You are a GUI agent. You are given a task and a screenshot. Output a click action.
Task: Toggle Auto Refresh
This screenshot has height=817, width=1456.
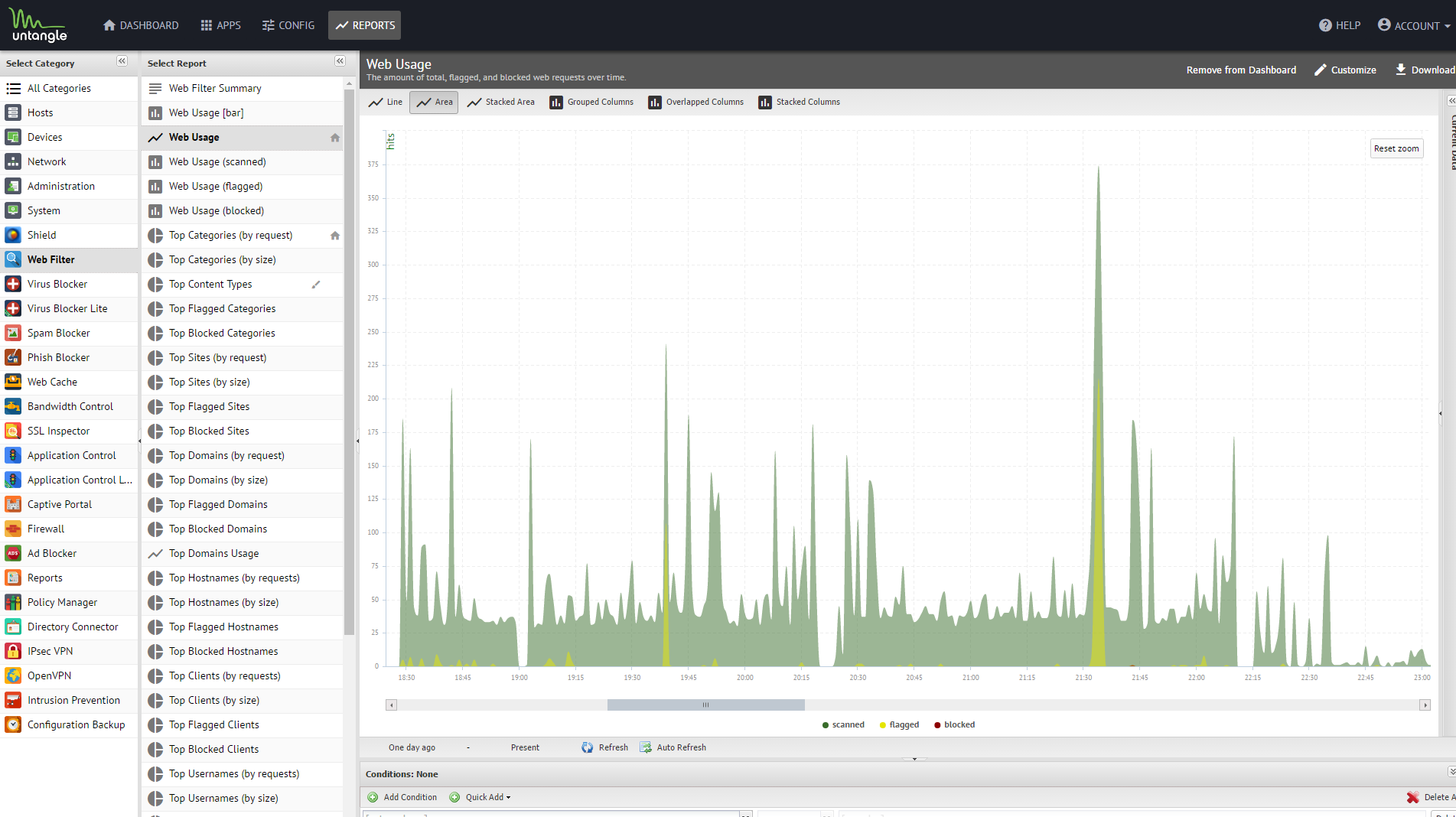click(x=673, y=747)
